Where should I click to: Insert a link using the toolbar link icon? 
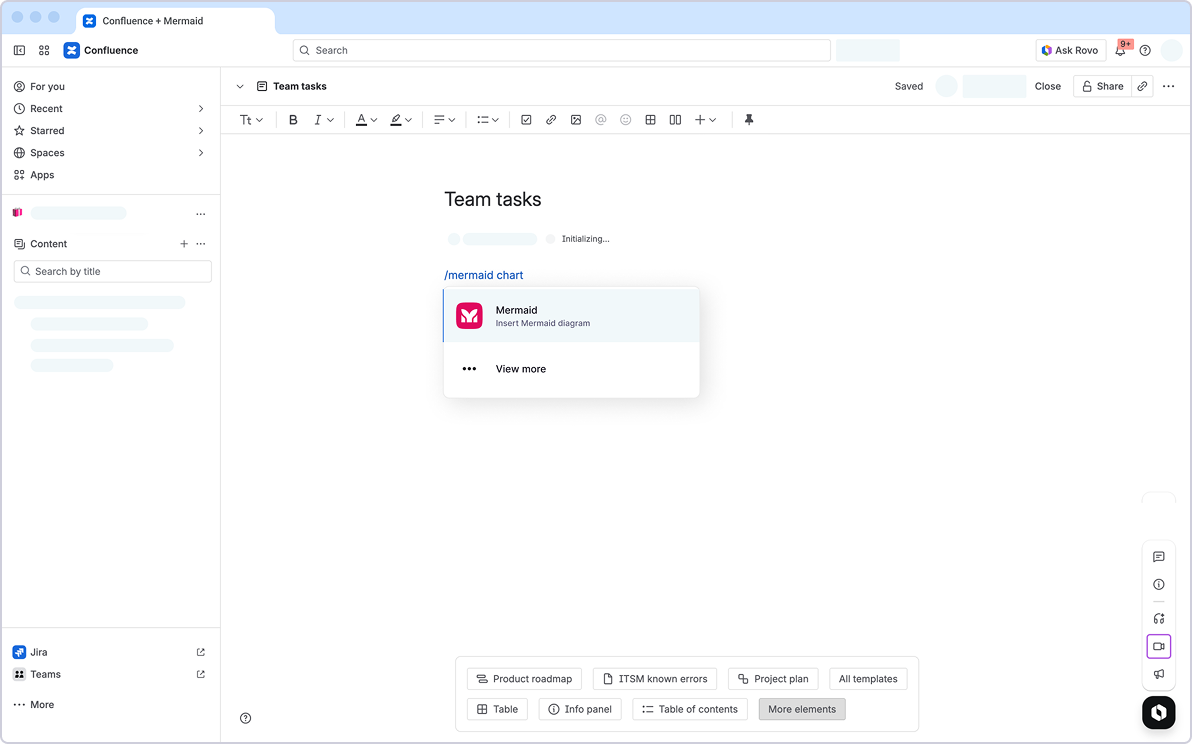(x=551, y=120)
